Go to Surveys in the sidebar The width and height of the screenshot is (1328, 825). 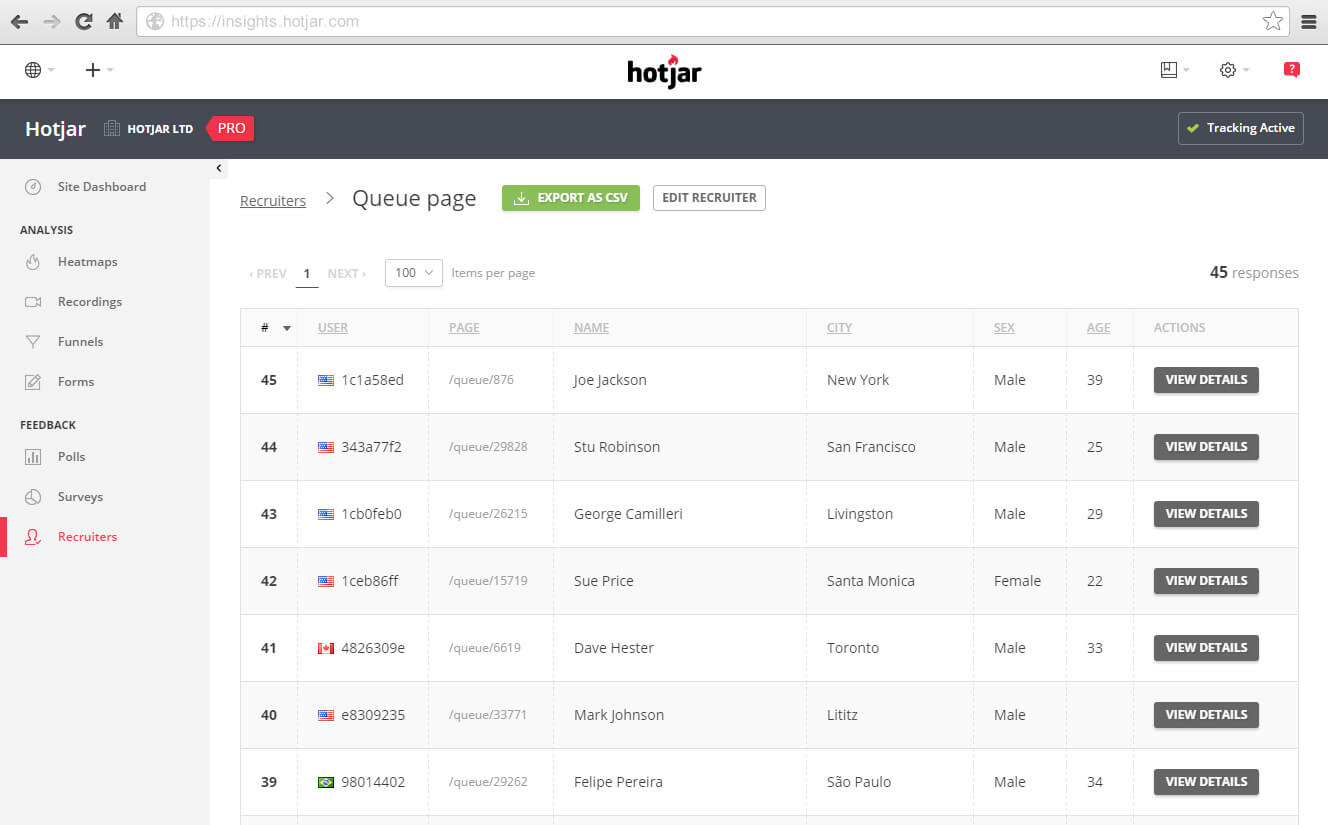pos(80,497)
